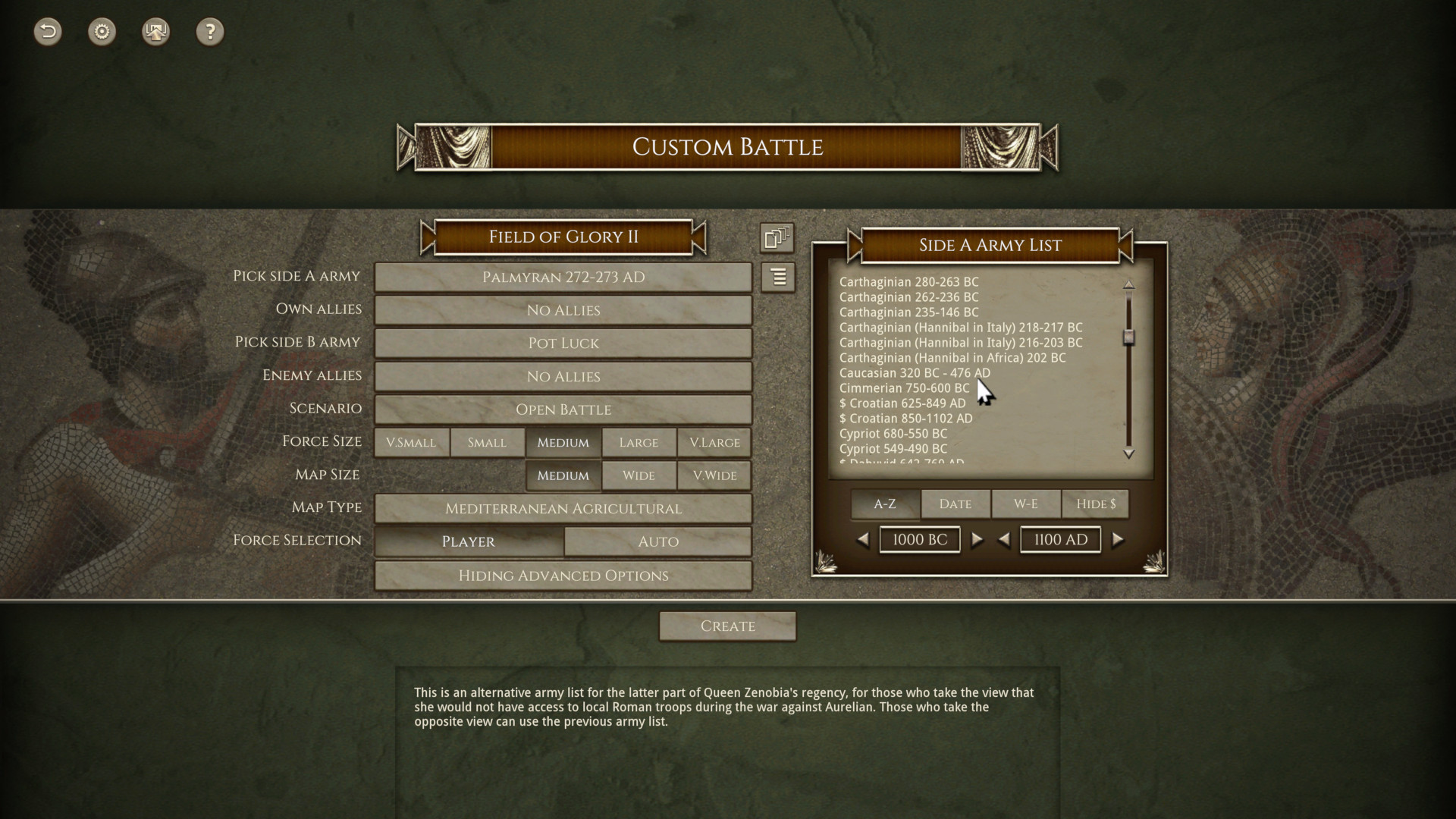Screen dimensions: 1456x819
Task: Sort army list by Date
Action: click(955, 504)
